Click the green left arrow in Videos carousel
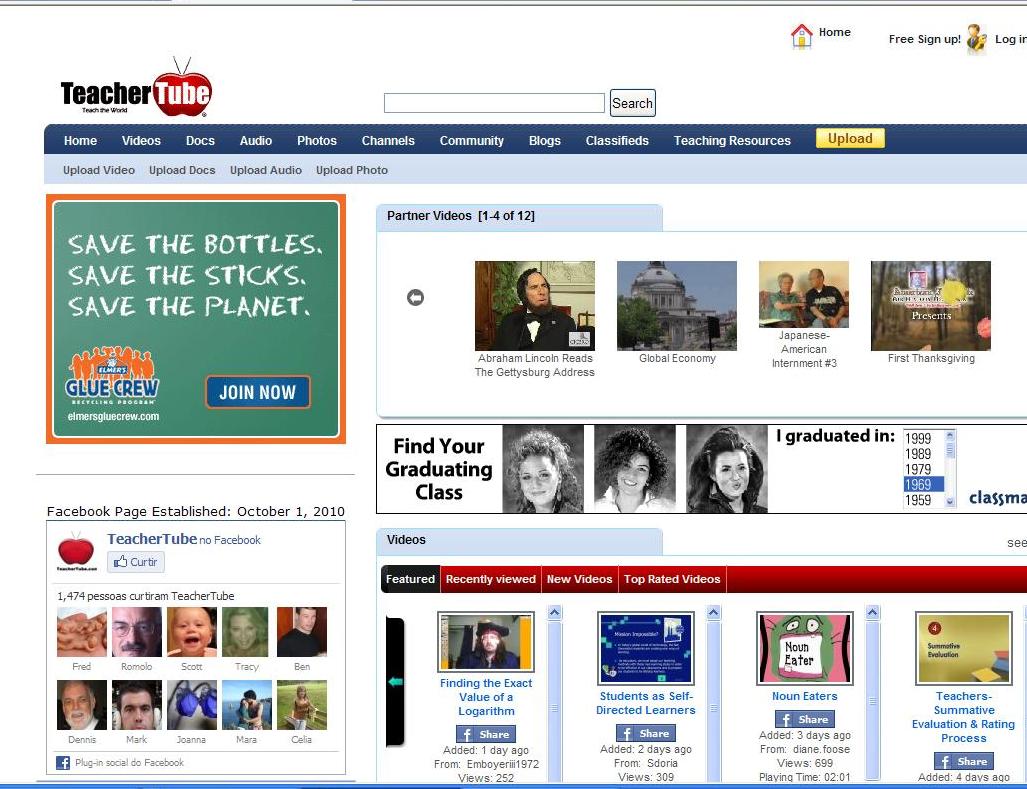1027x789 pixels. pyautogui.click(x=395, y=682)
